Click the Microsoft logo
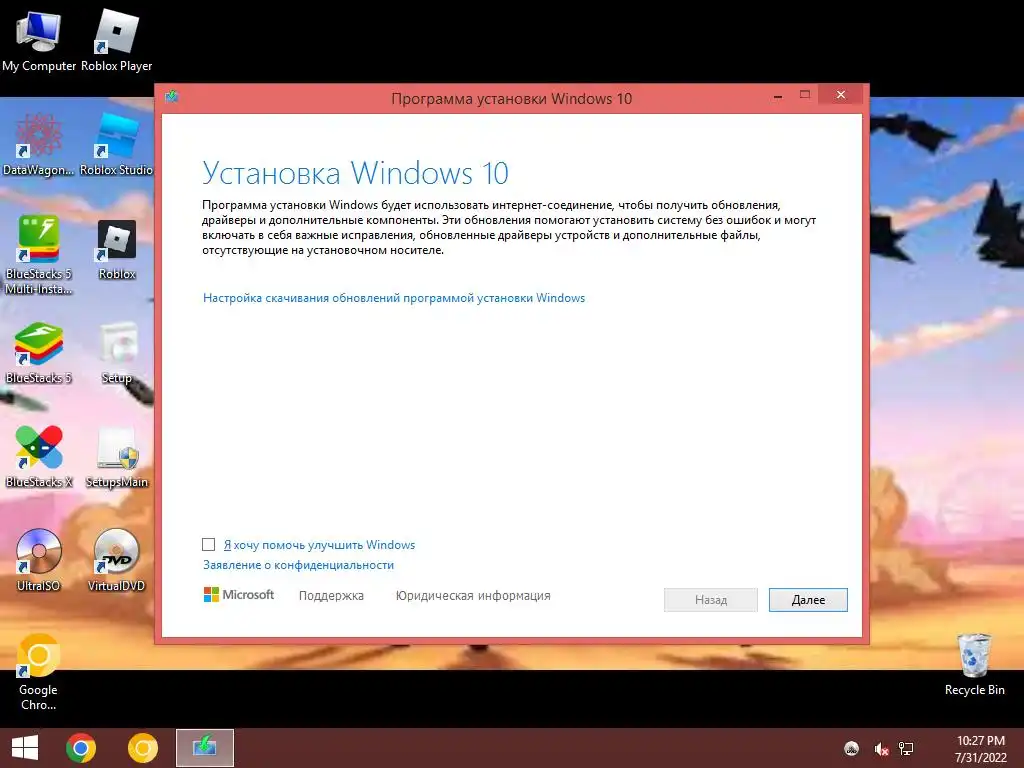The image size is (1024, 768). click(x=239, y=594)
